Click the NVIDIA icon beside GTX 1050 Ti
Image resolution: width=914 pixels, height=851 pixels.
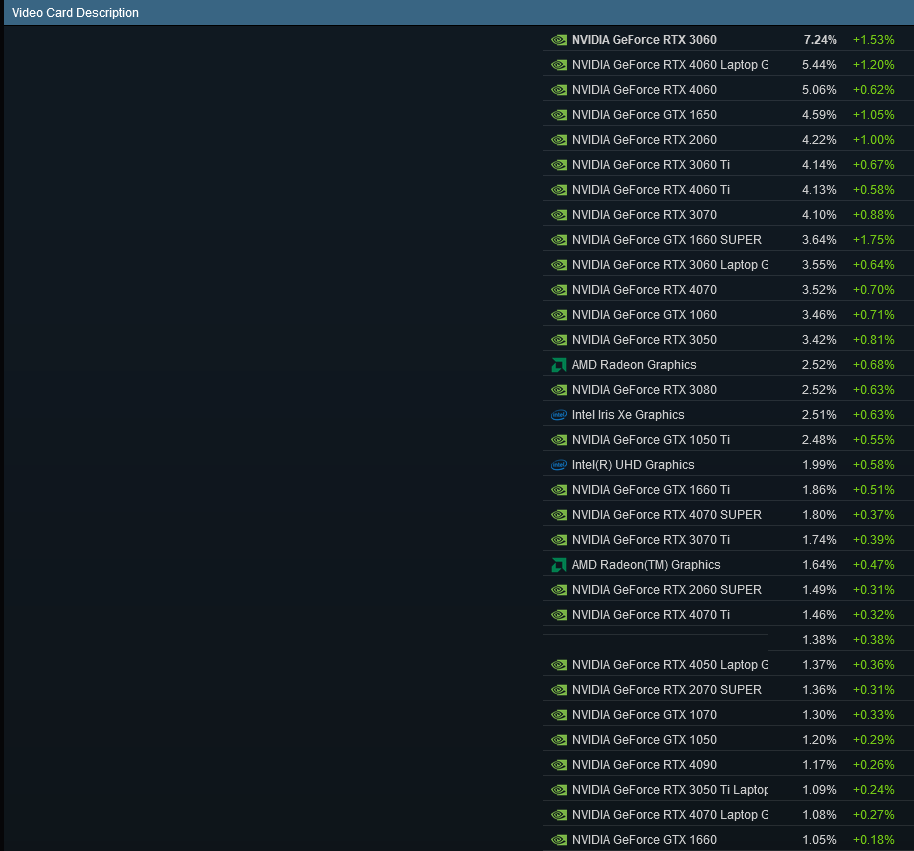[558, 440]
